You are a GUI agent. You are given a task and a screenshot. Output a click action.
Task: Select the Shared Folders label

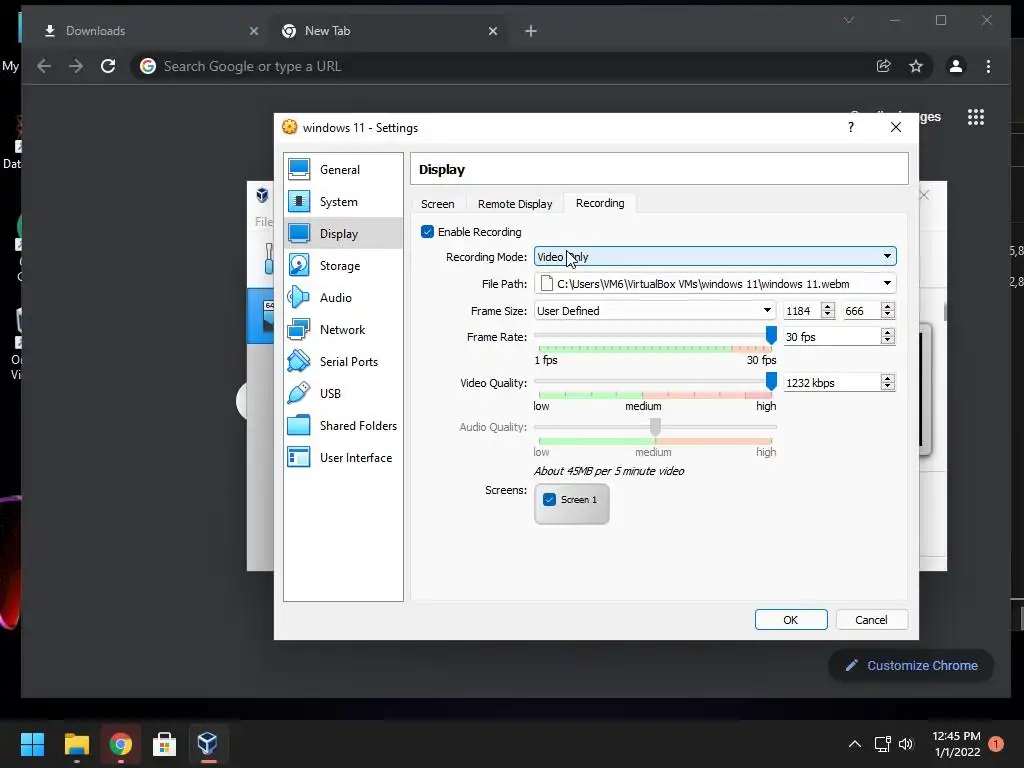[x=358, y=426]
